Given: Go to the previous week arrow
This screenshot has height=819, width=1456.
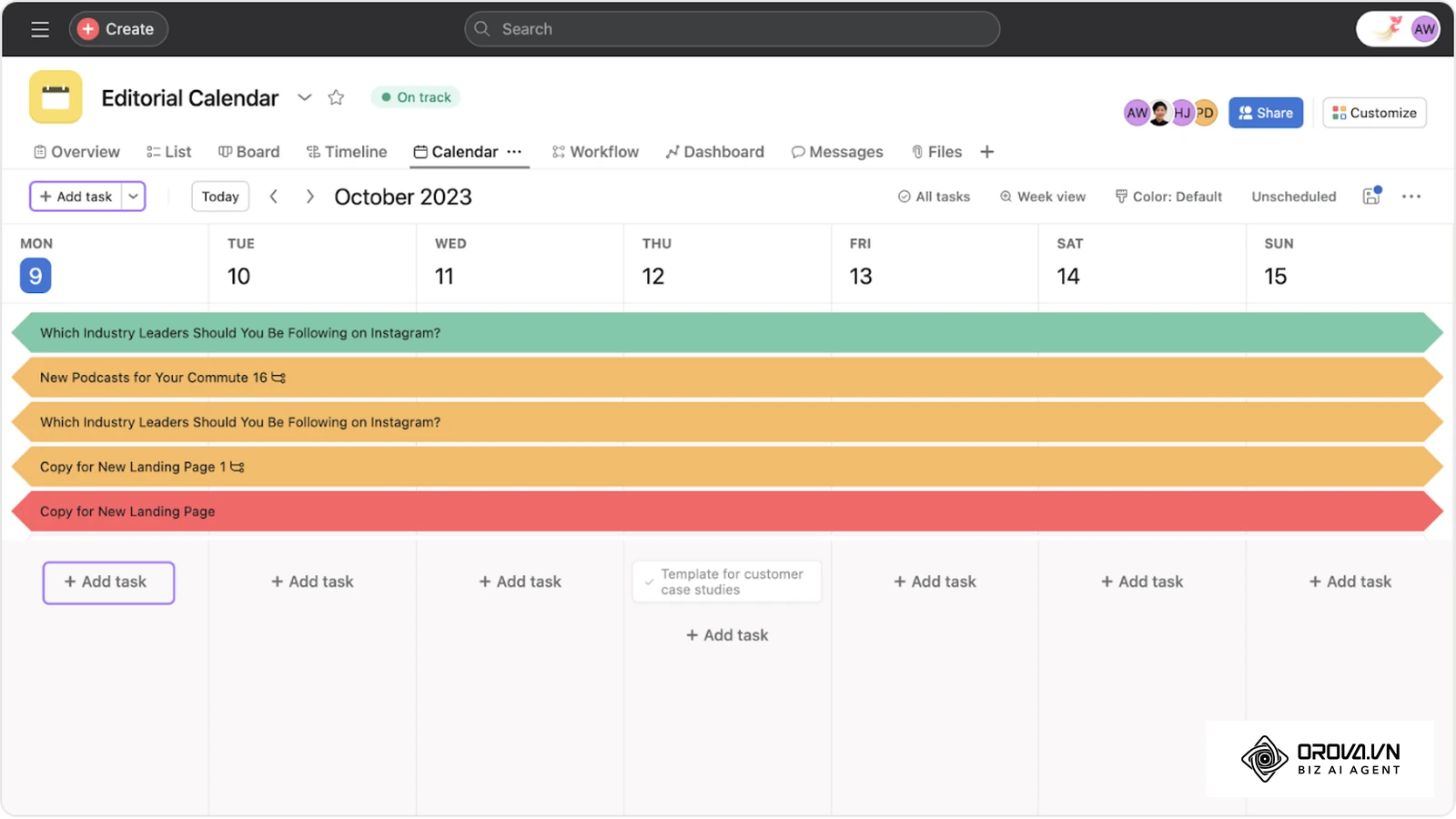Looking at the screenshot, I should click(x=273, y=197).
